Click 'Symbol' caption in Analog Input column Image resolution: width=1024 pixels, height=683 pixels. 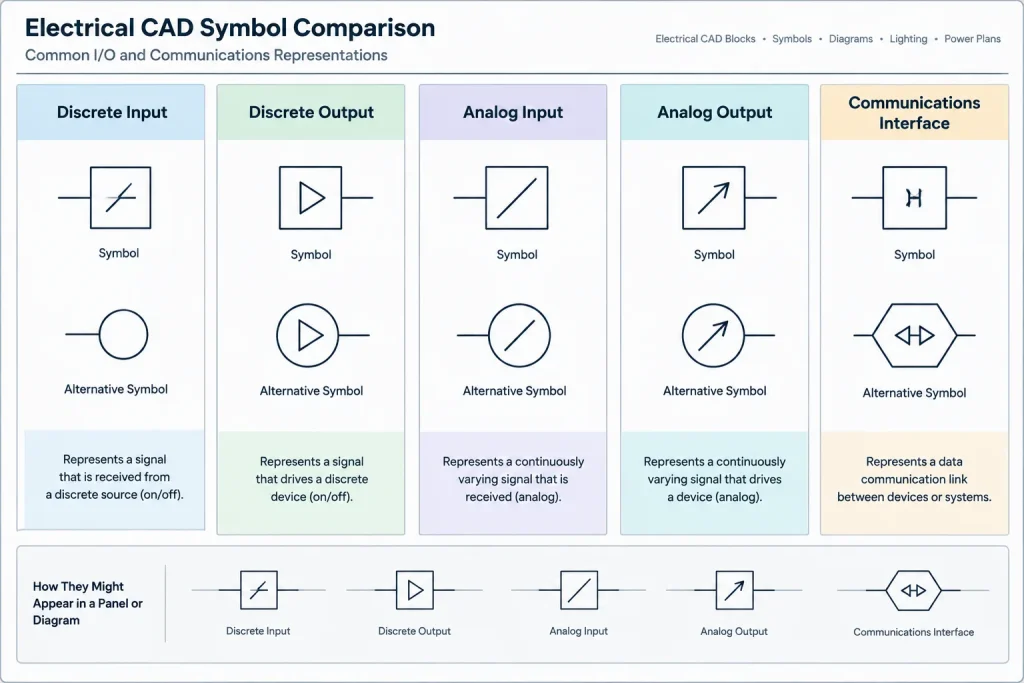click(x=517, y=255)
